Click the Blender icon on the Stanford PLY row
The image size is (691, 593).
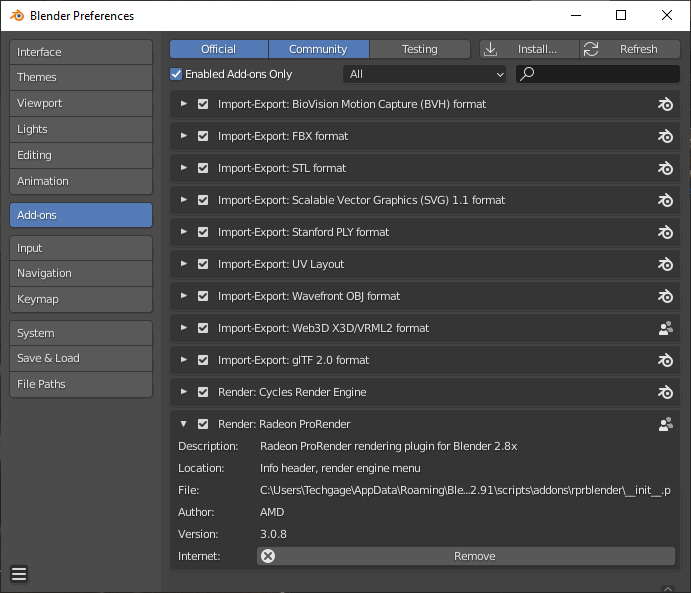pyautogui.click(x=665, y=232)
